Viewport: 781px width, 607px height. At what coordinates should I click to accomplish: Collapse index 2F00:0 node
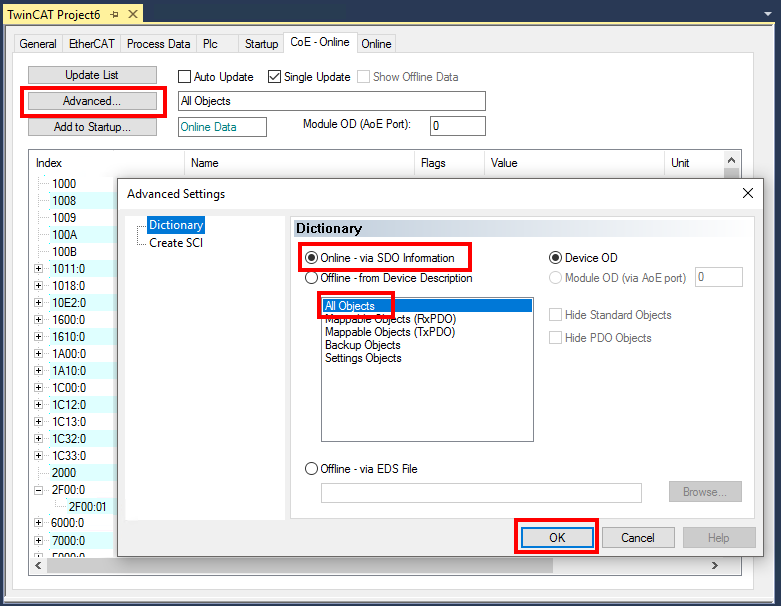[38, 490]
